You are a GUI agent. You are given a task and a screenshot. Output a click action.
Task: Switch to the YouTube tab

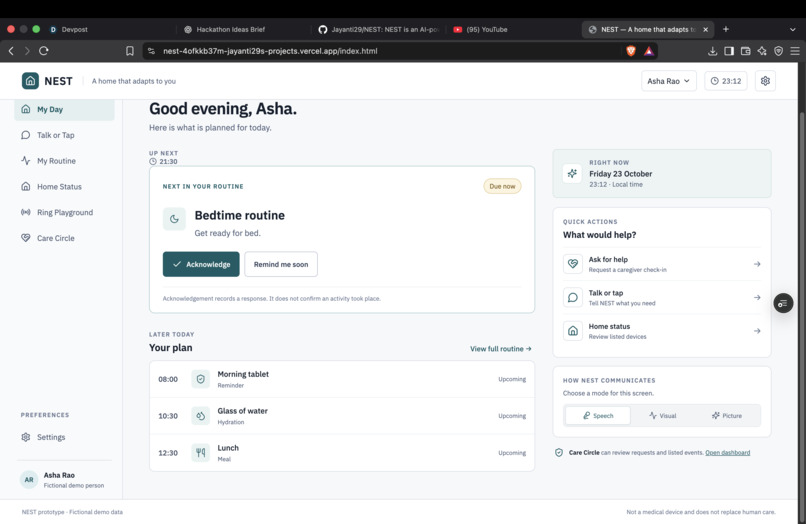pyautogui.click(x=481, y=29)
